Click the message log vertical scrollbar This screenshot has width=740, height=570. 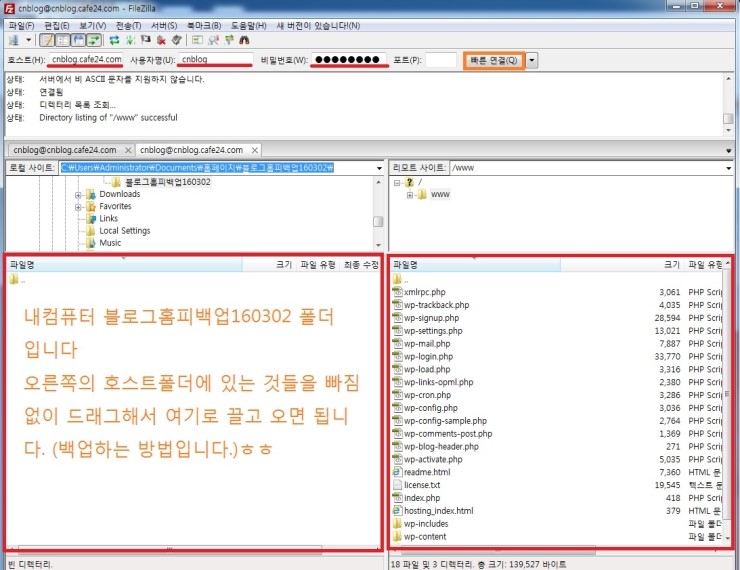(728, 105)
